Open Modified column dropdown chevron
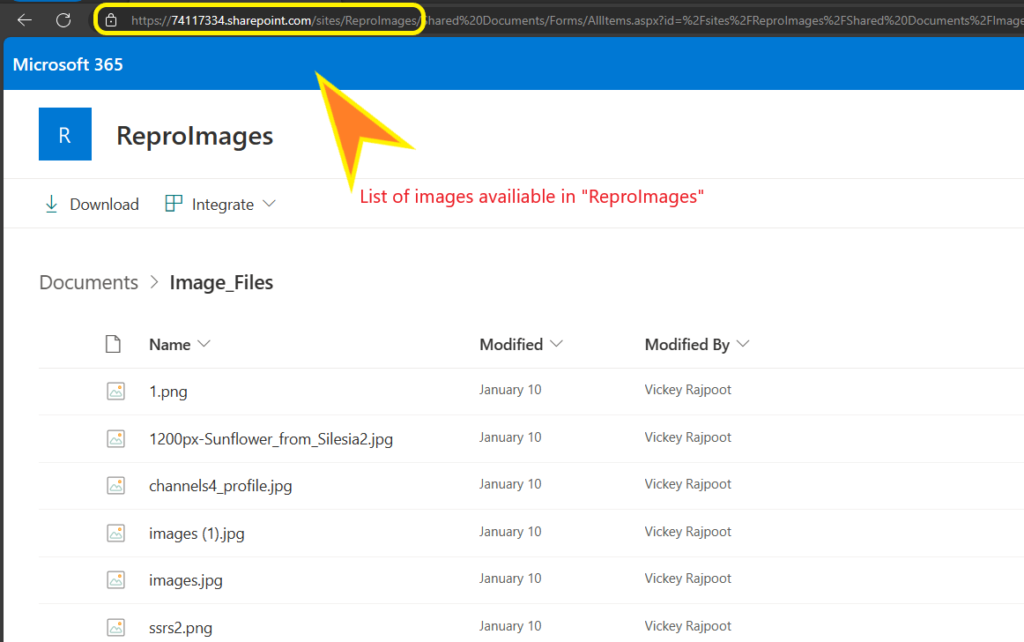Viewport: 1024px width, 642px height. pyautogui.click(x=556, y=344)
